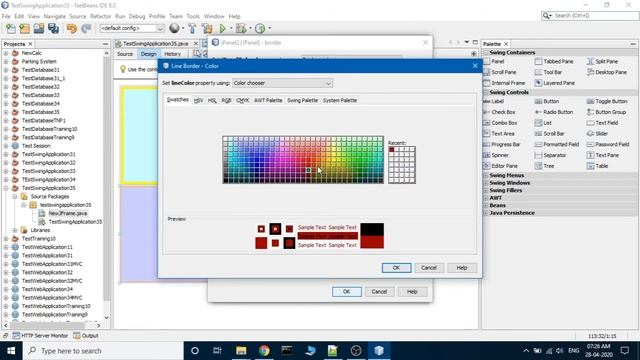This screenshot has width=640, height=360.
Task: Click the globe browser icon in toolbar
Action: coord(174,28)
